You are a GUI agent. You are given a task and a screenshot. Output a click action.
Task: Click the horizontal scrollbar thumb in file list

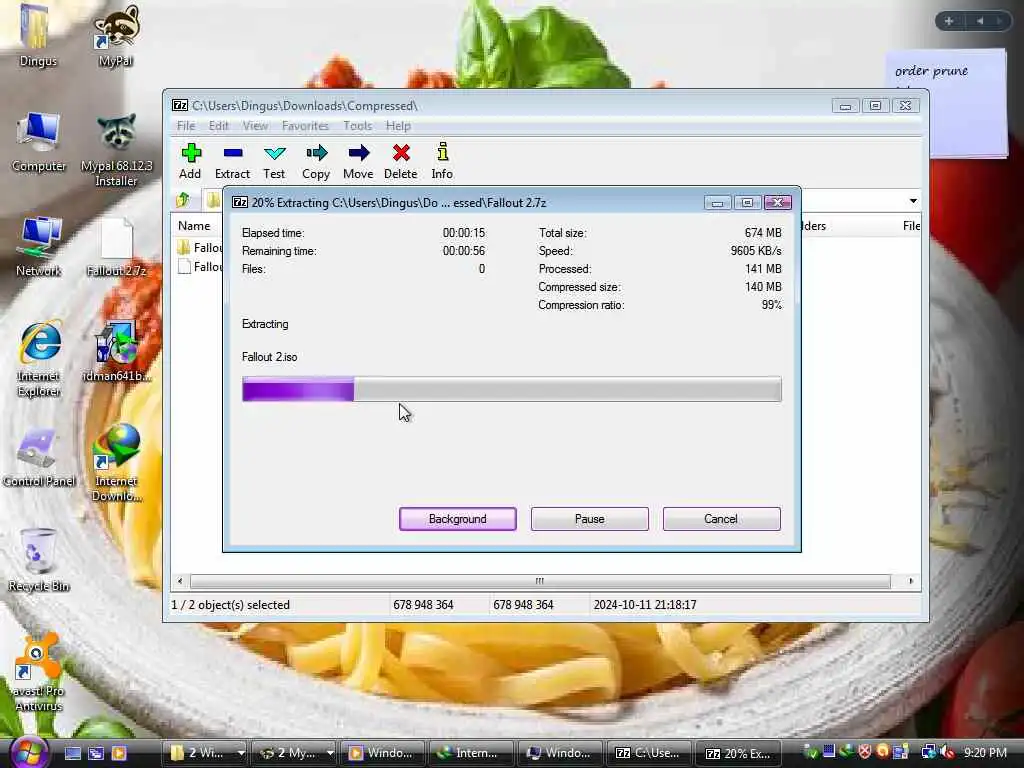[x=540, y=581]
